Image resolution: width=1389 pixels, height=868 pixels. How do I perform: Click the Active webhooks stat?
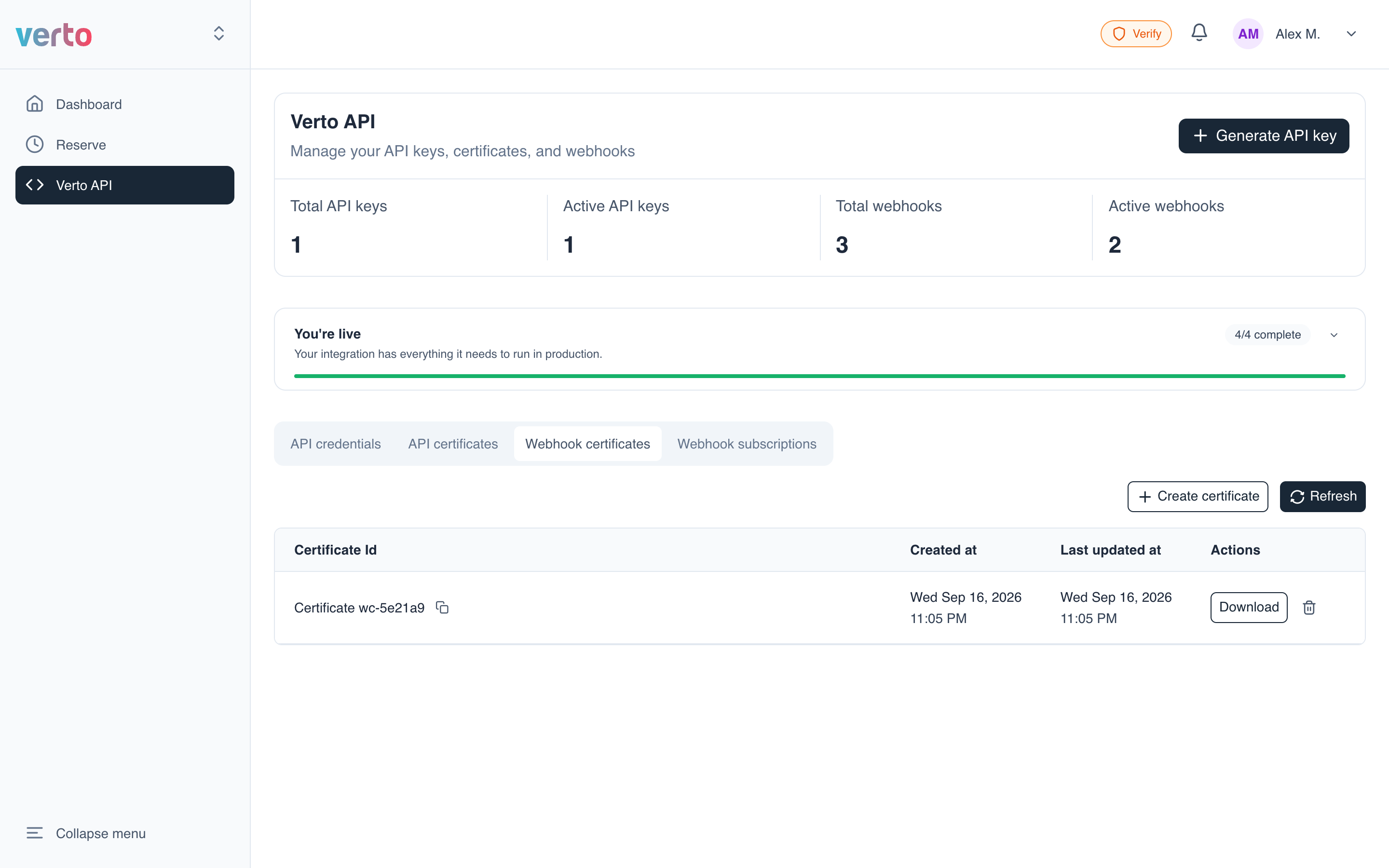tap(1228, 227)
